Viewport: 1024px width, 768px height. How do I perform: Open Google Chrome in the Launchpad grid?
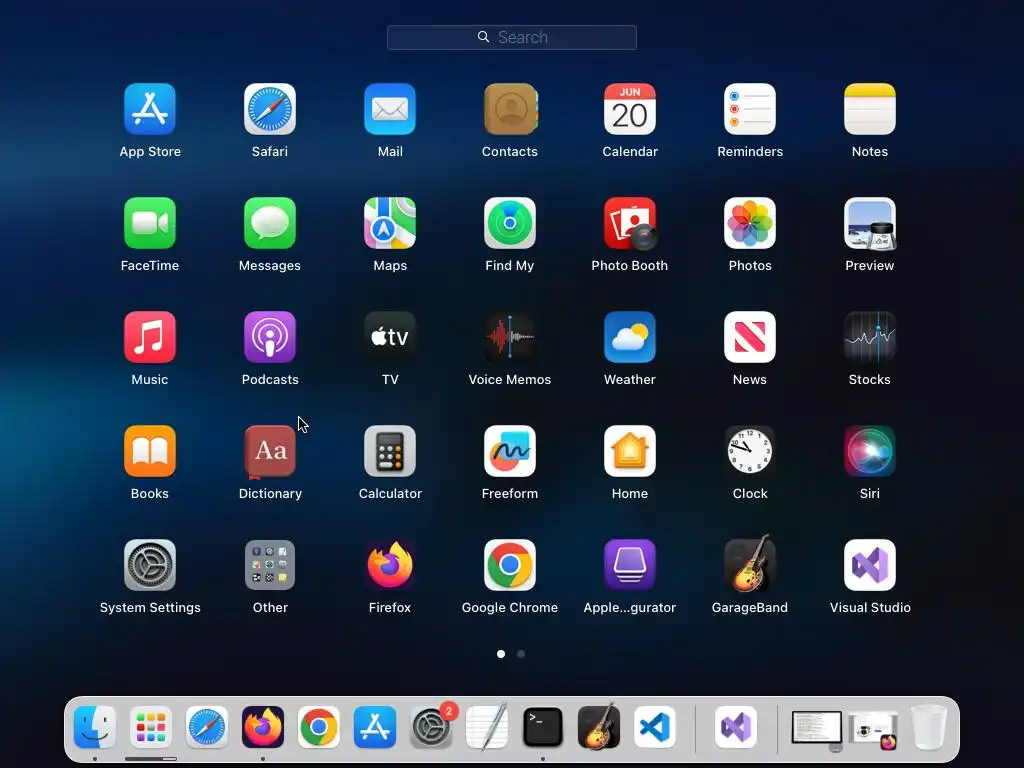(510, 565)
